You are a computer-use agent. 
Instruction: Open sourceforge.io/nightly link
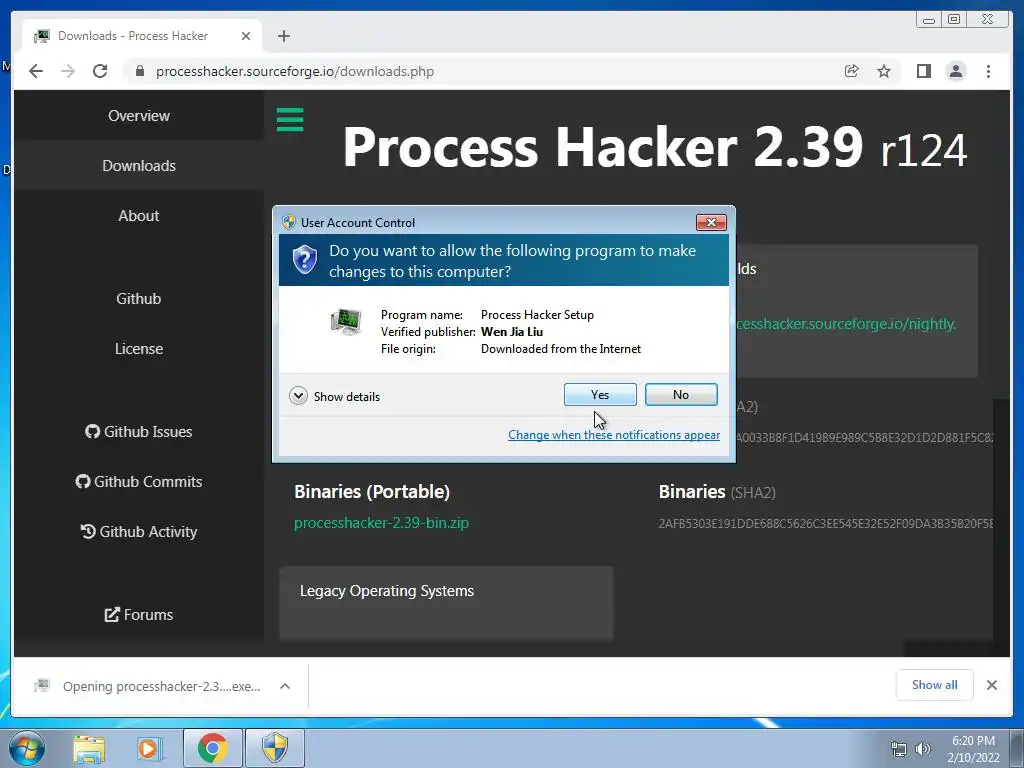click(846, 324)
